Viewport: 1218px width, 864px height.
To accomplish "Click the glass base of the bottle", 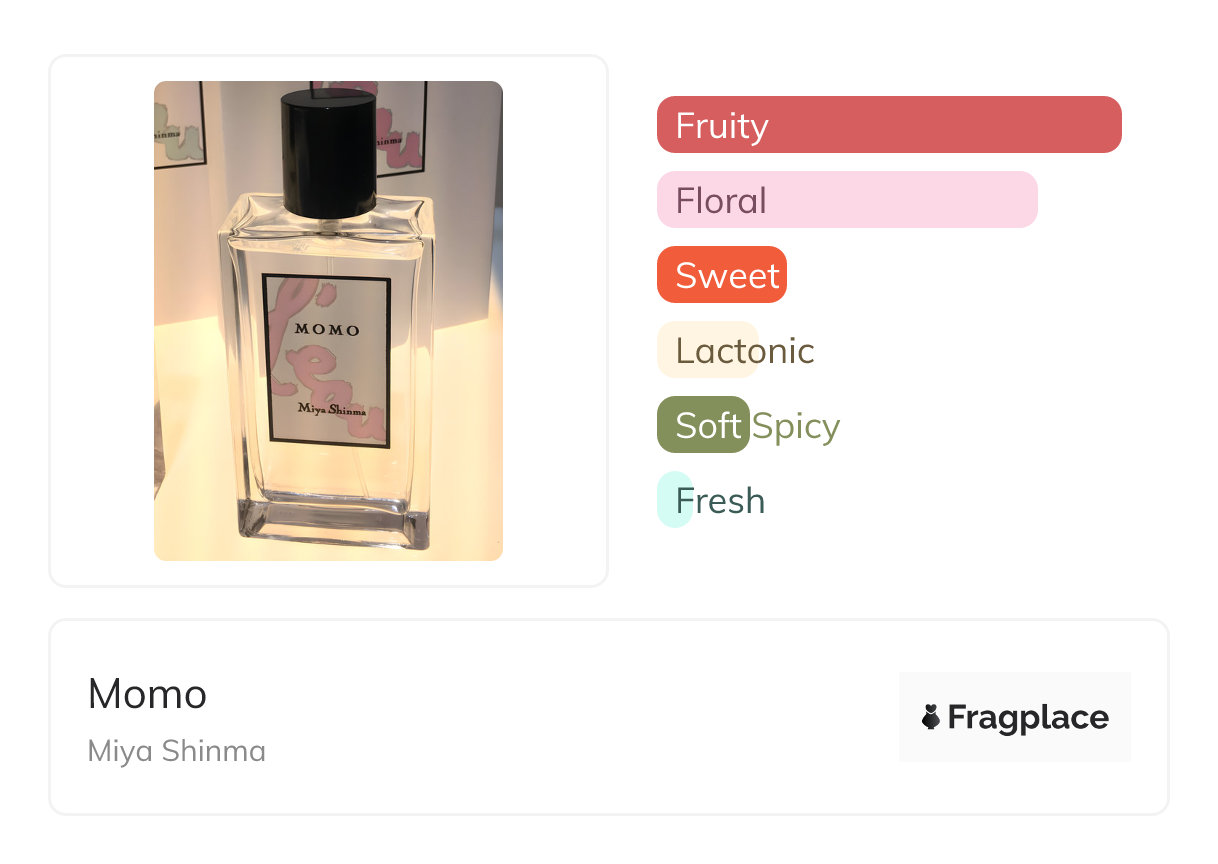I will pyautogui.click(x=330, y=522).
